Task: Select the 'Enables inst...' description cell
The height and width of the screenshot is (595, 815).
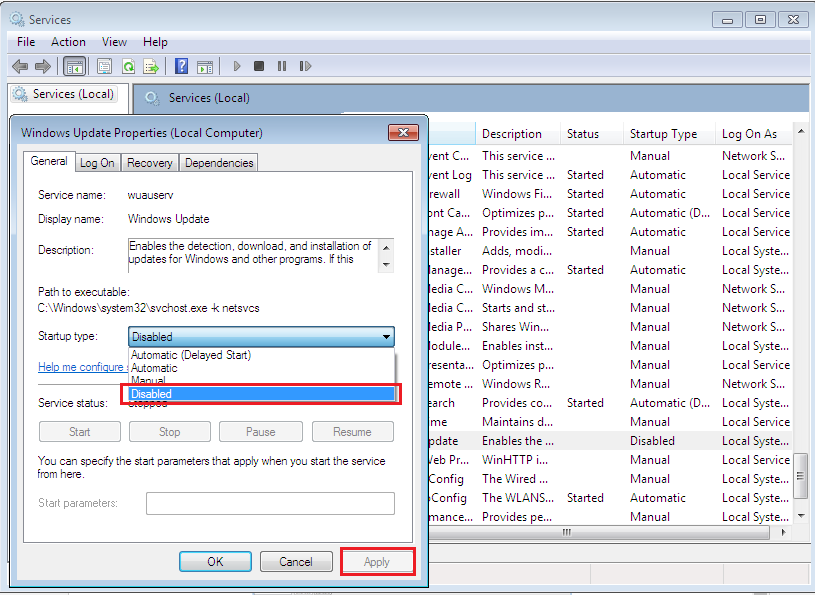Action: (x=517, y=346)
